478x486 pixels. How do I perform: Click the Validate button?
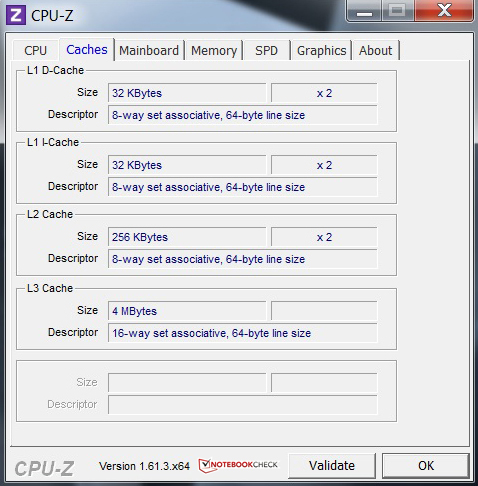(332, 465)
